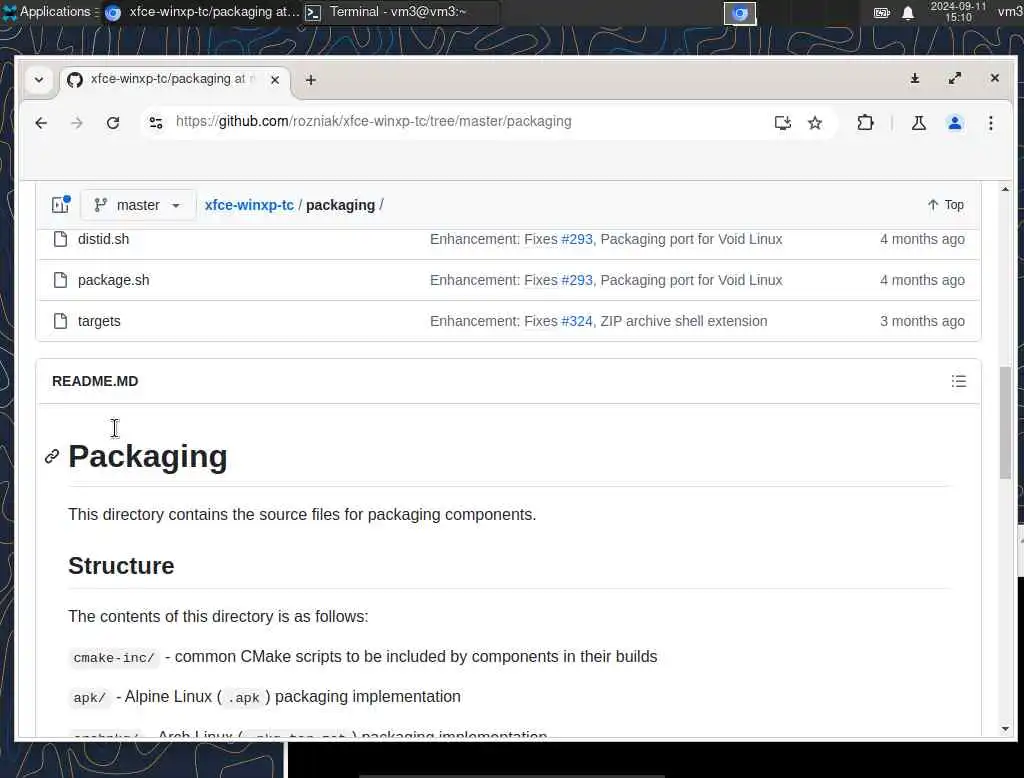Click the distid.sh file icon

61,239
